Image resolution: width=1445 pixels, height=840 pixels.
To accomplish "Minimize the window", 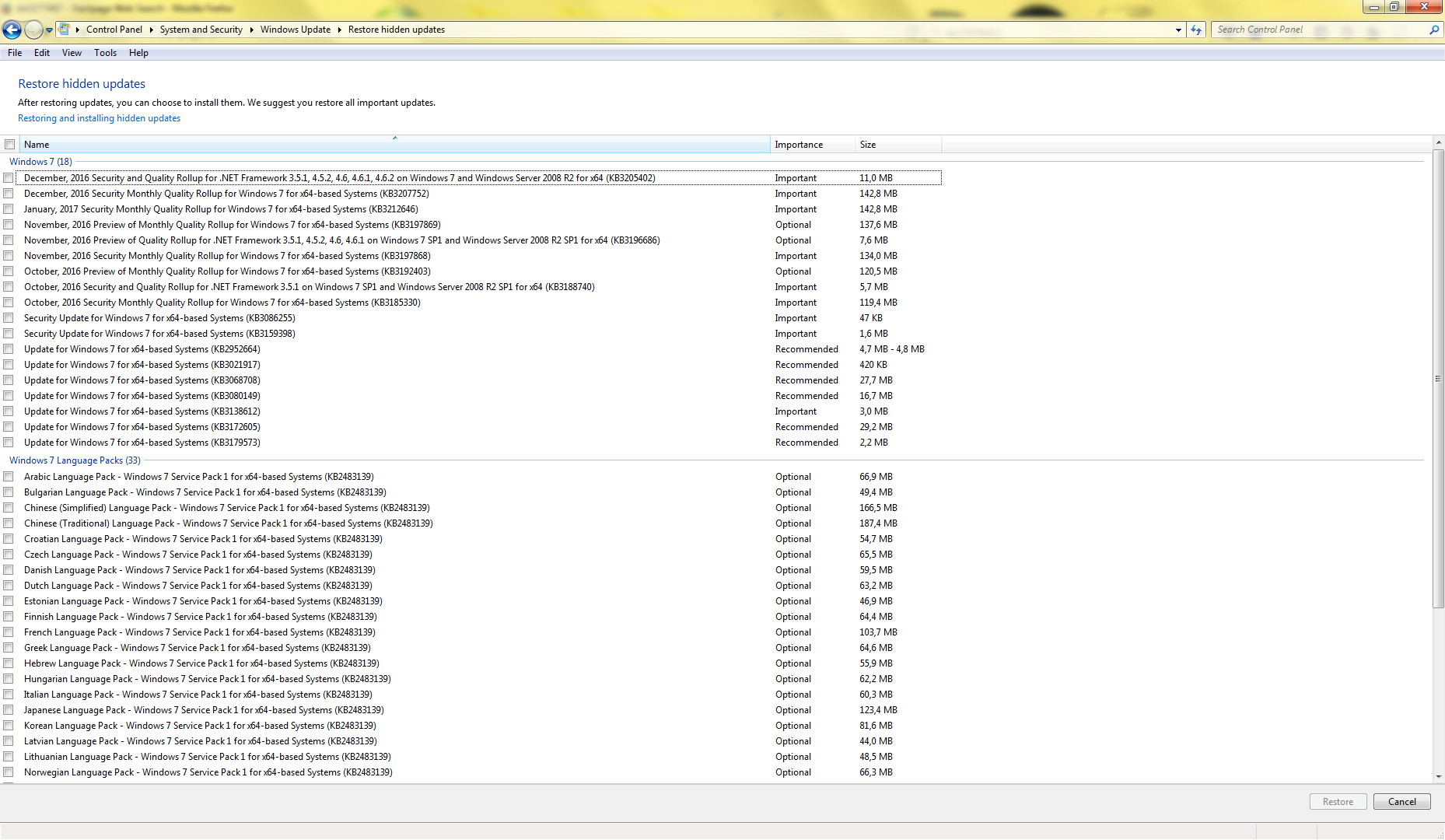I will pyautogui.click(x=1374, y=7).
